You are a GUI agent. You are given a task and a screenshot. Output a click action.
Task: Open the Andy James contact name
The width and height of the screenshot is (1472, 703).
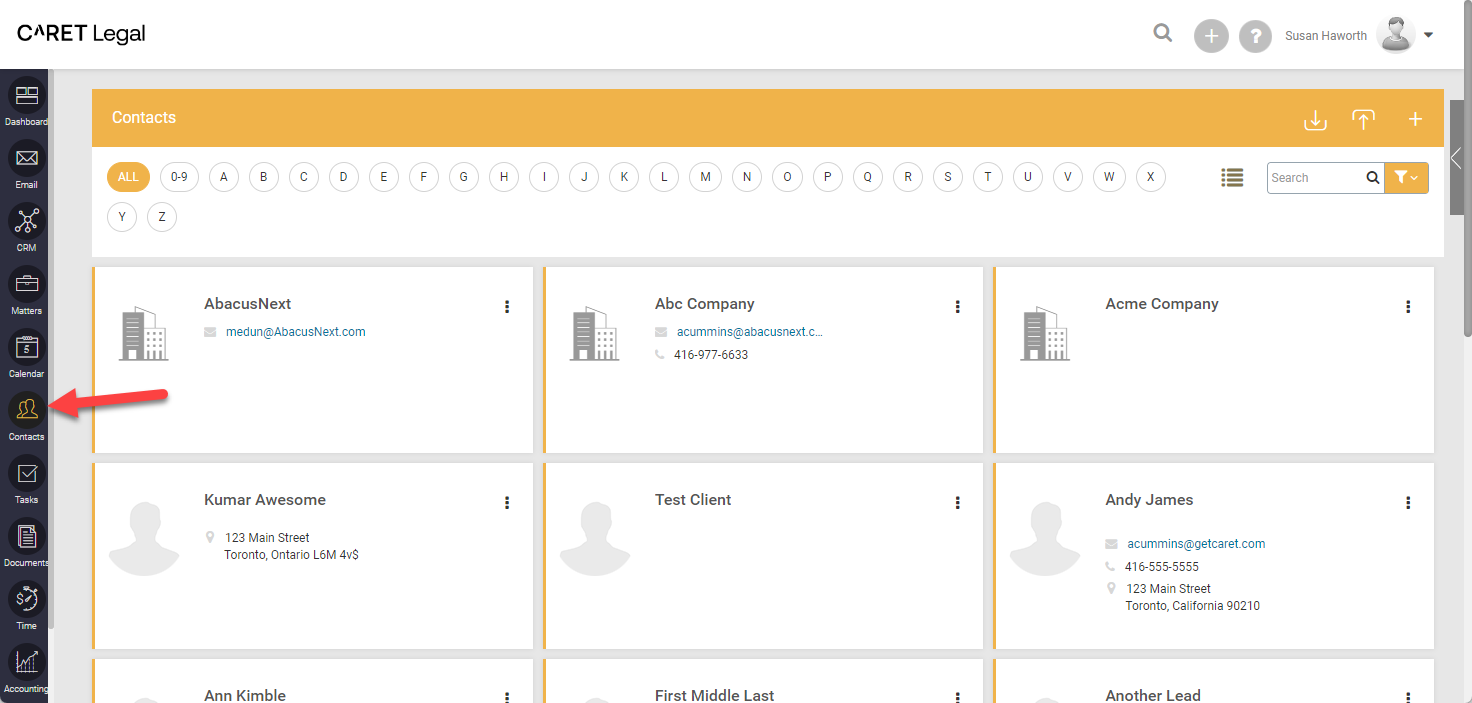[1149, 500]
